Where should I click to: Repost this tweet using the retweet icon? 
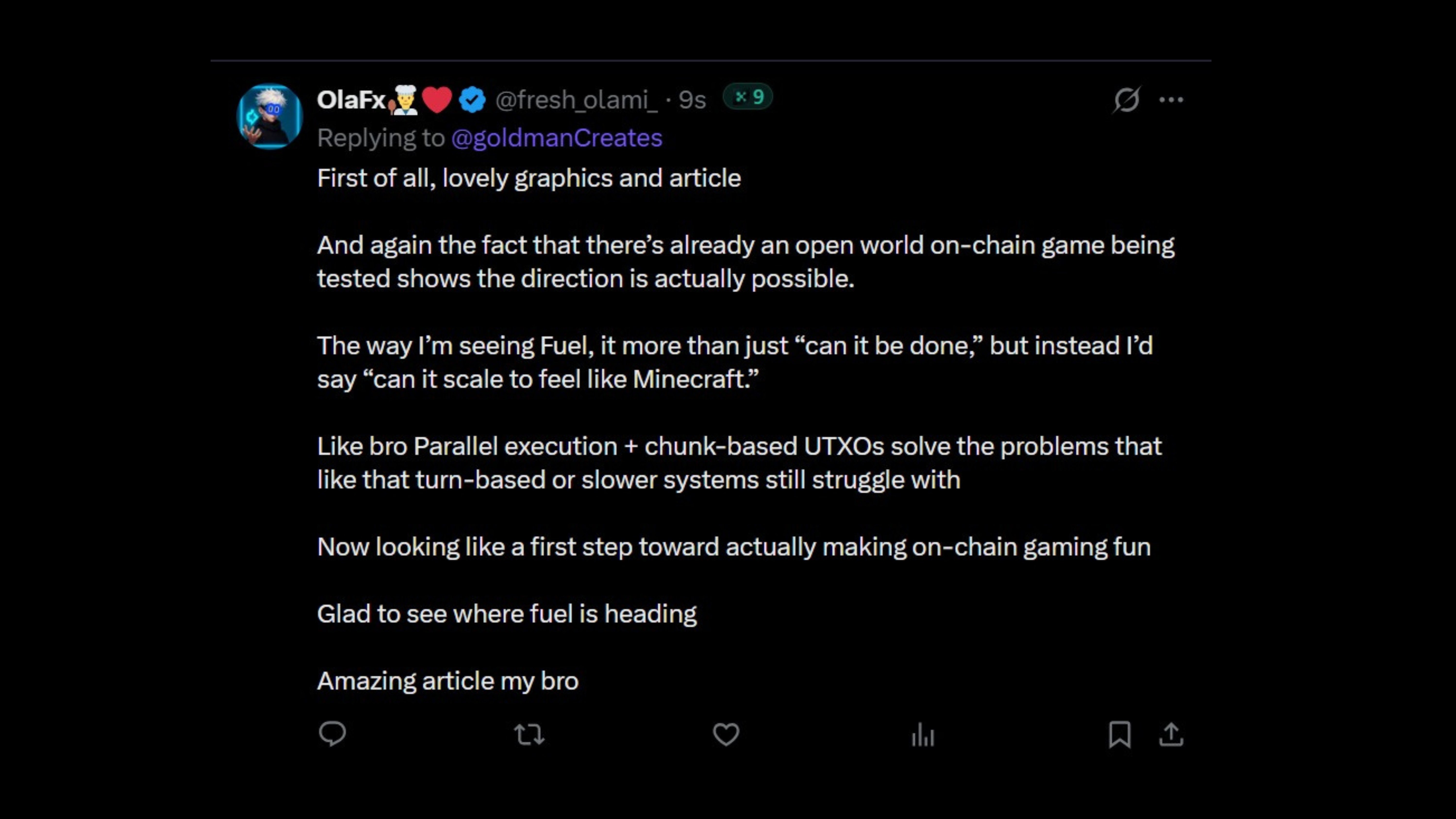[x=529, y=735]
